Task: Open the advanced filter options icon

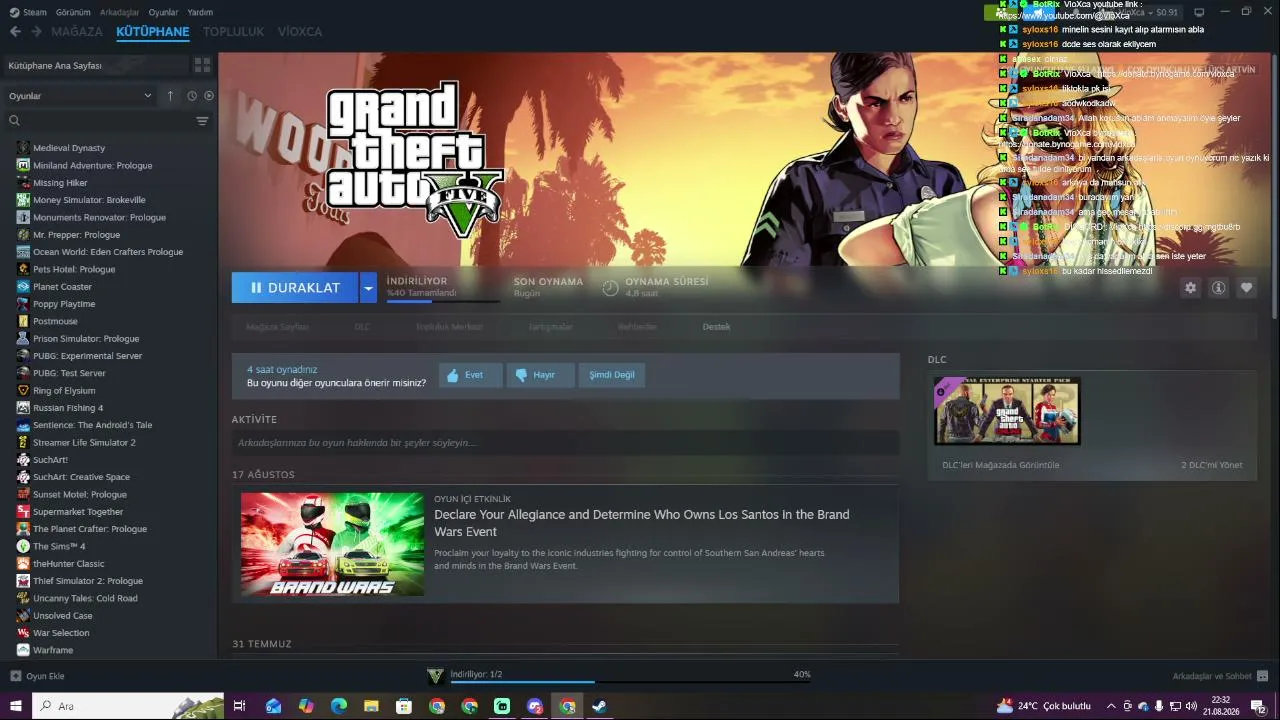Action: click(202, 121)
